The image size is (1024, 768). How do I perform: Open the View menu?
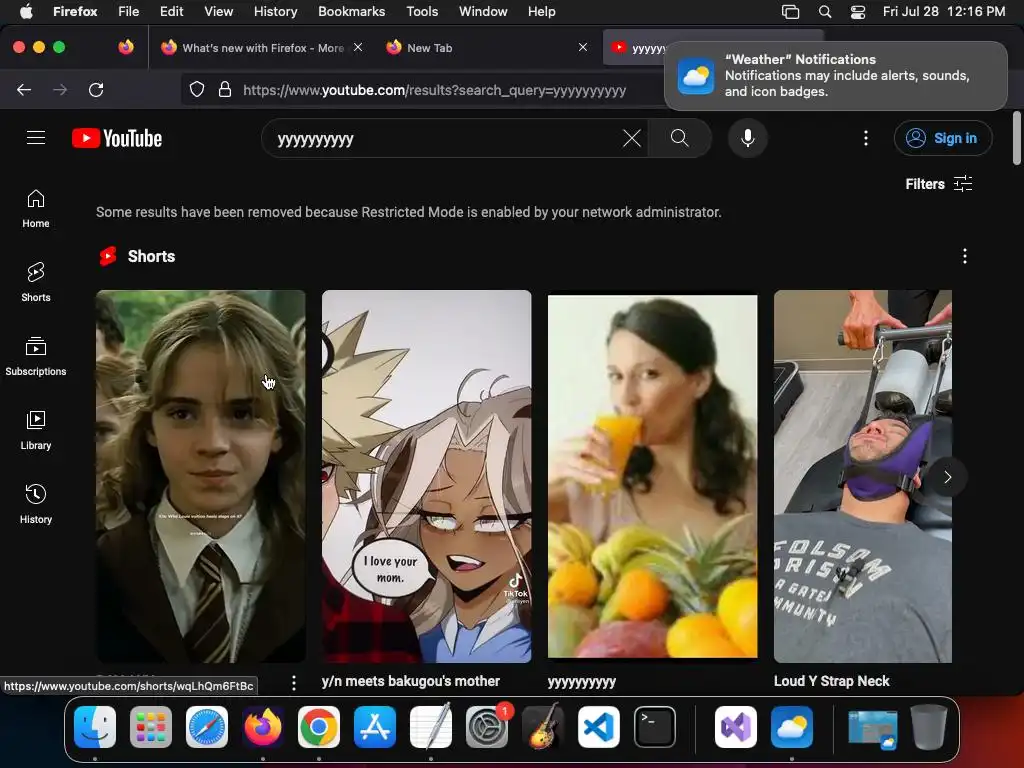(218, 11)
